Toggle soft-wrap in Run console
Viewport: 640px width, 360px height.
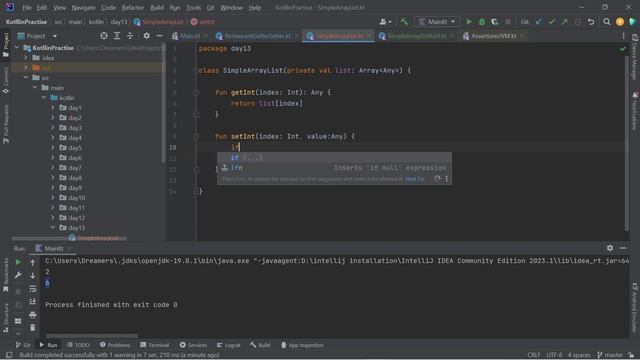coord(33,289)
